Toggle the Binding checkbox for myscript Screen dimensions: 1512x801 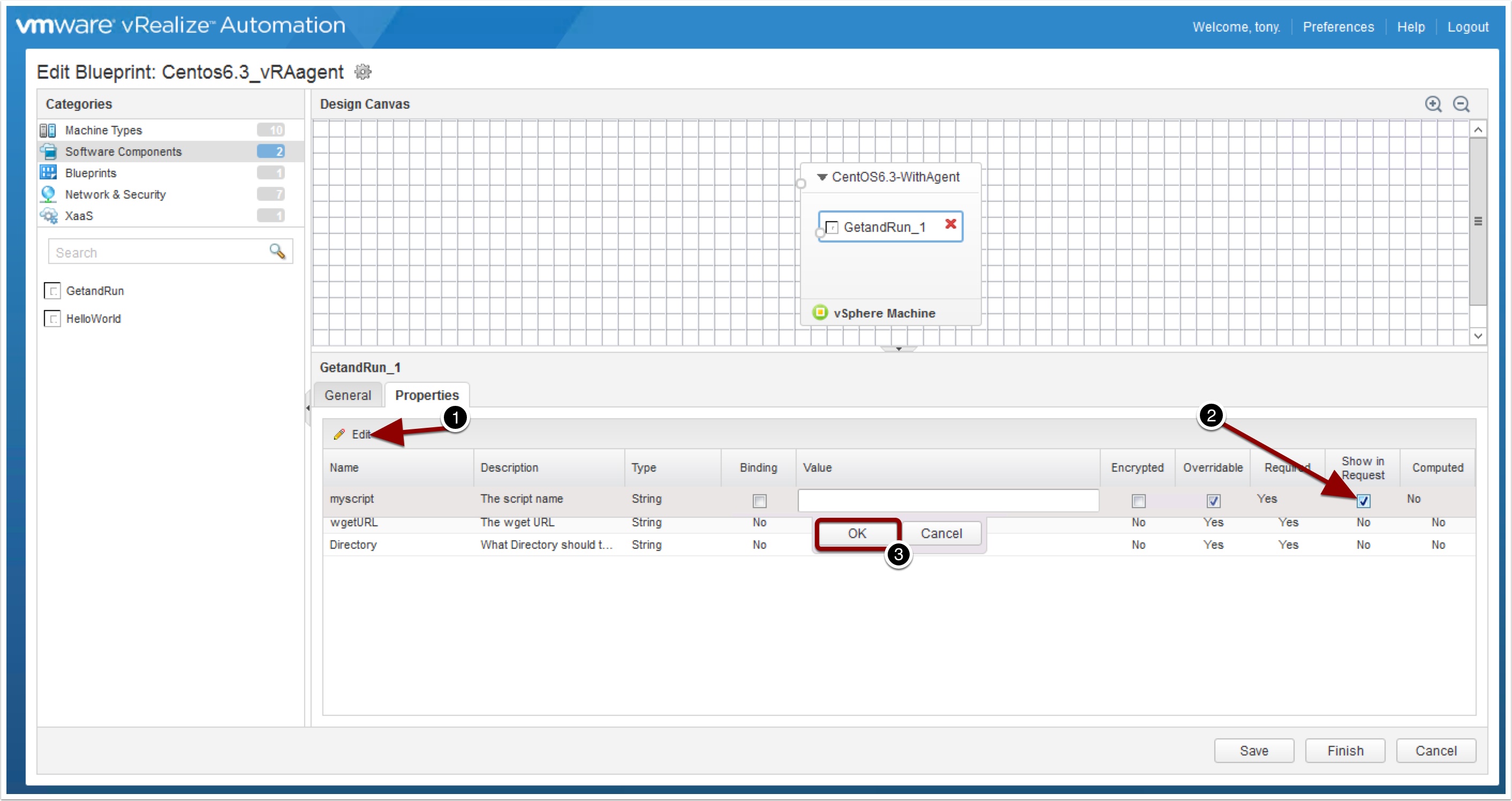click(x=759, y=501)
